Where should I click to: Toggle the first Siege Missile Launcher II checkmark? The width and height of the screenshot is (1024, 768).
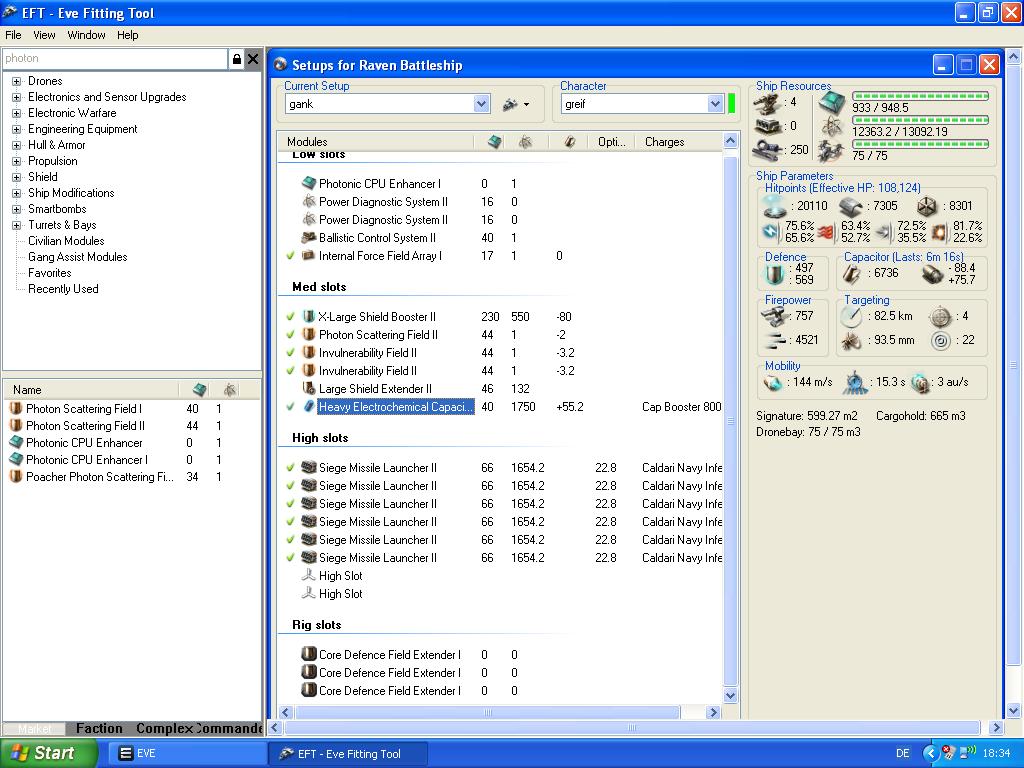click(290, 468)
